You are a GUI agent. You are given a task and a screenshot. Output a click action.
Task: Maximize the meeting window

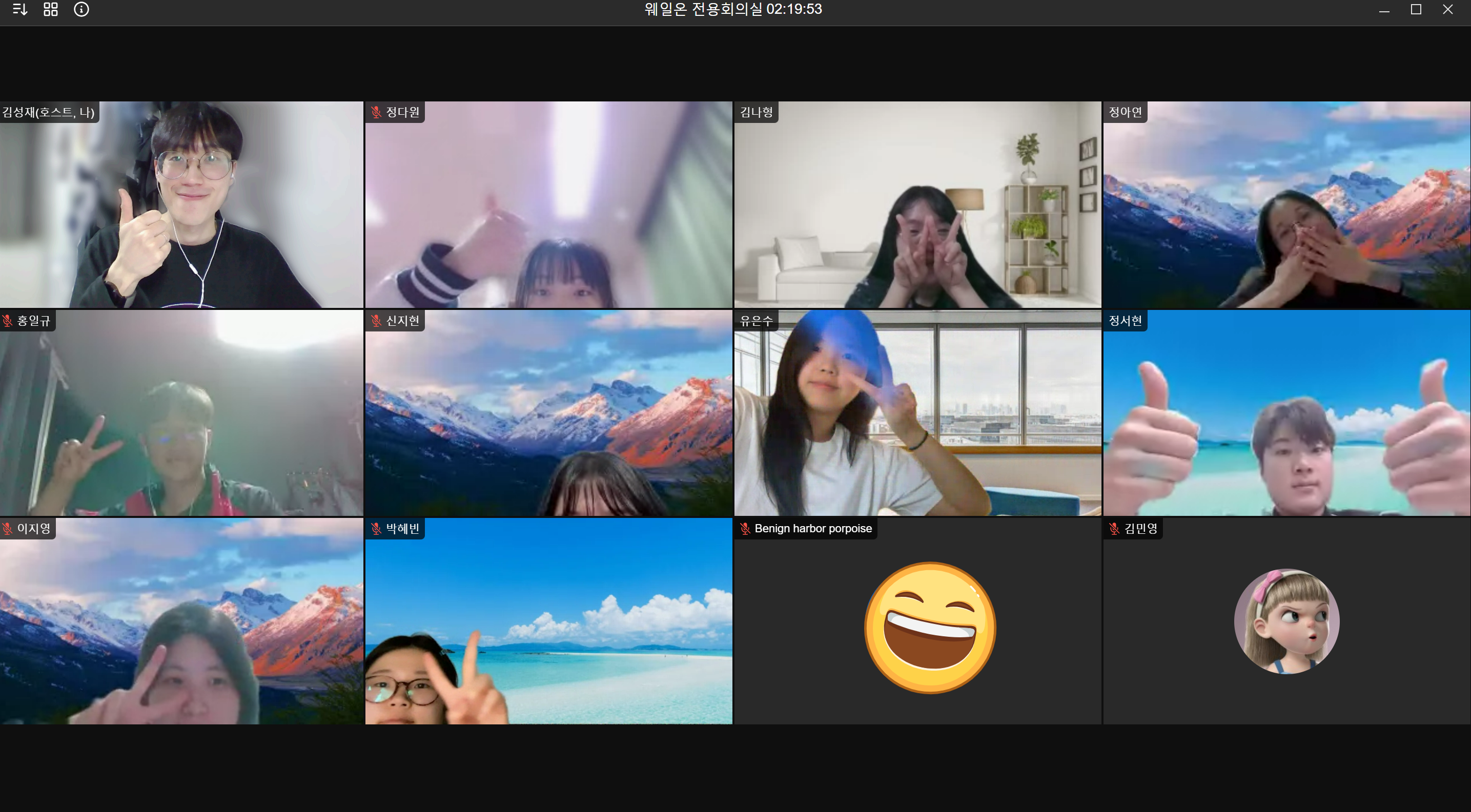click(1416, 10)
